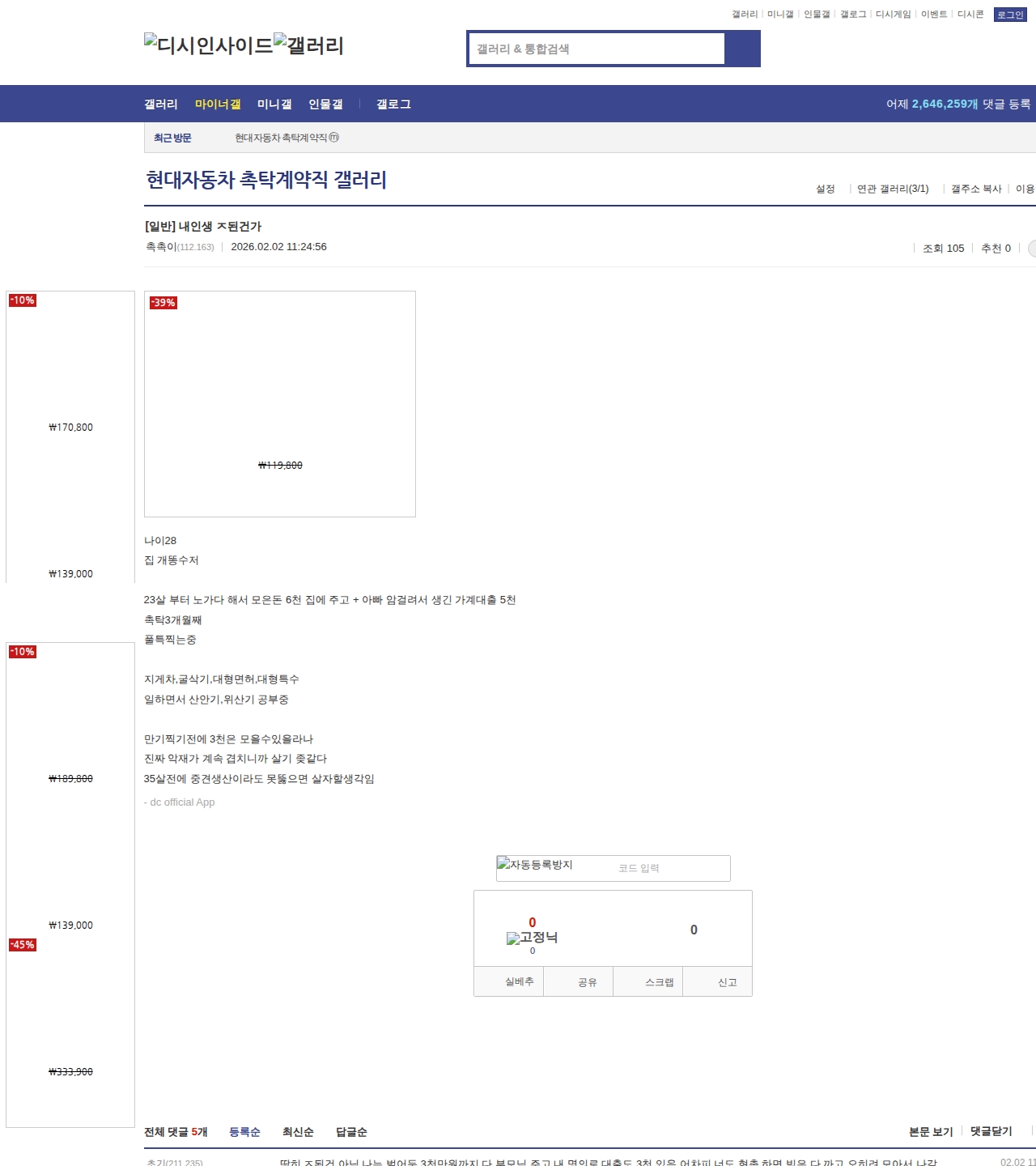Image resolution: width=1036 pixels, height=1166 pixels.
Task: Click the 디시인사이드 logo image
Action: pyautogui.click(x=208, y=45)
